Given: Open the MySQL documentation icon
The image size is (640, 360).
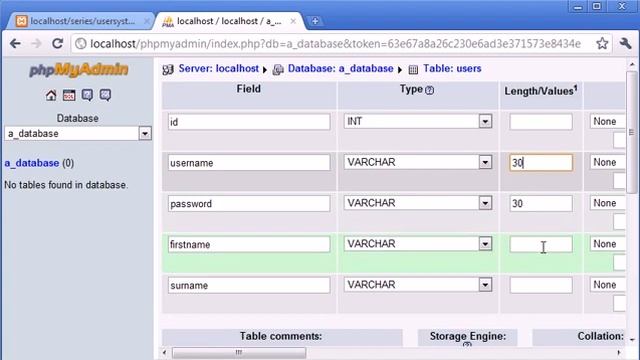Looking at the screenshot, I should 105,95.
